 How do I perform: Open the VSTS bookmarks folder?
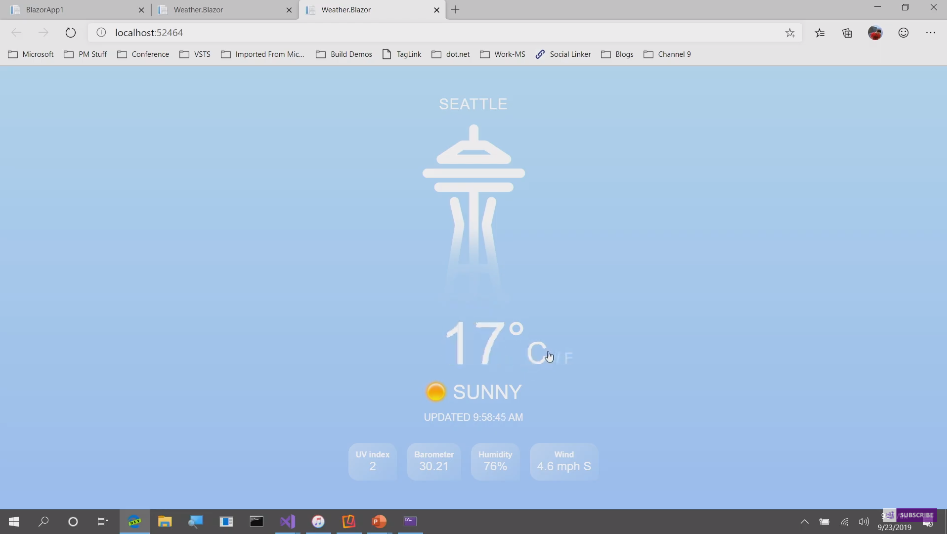(195, 54)
